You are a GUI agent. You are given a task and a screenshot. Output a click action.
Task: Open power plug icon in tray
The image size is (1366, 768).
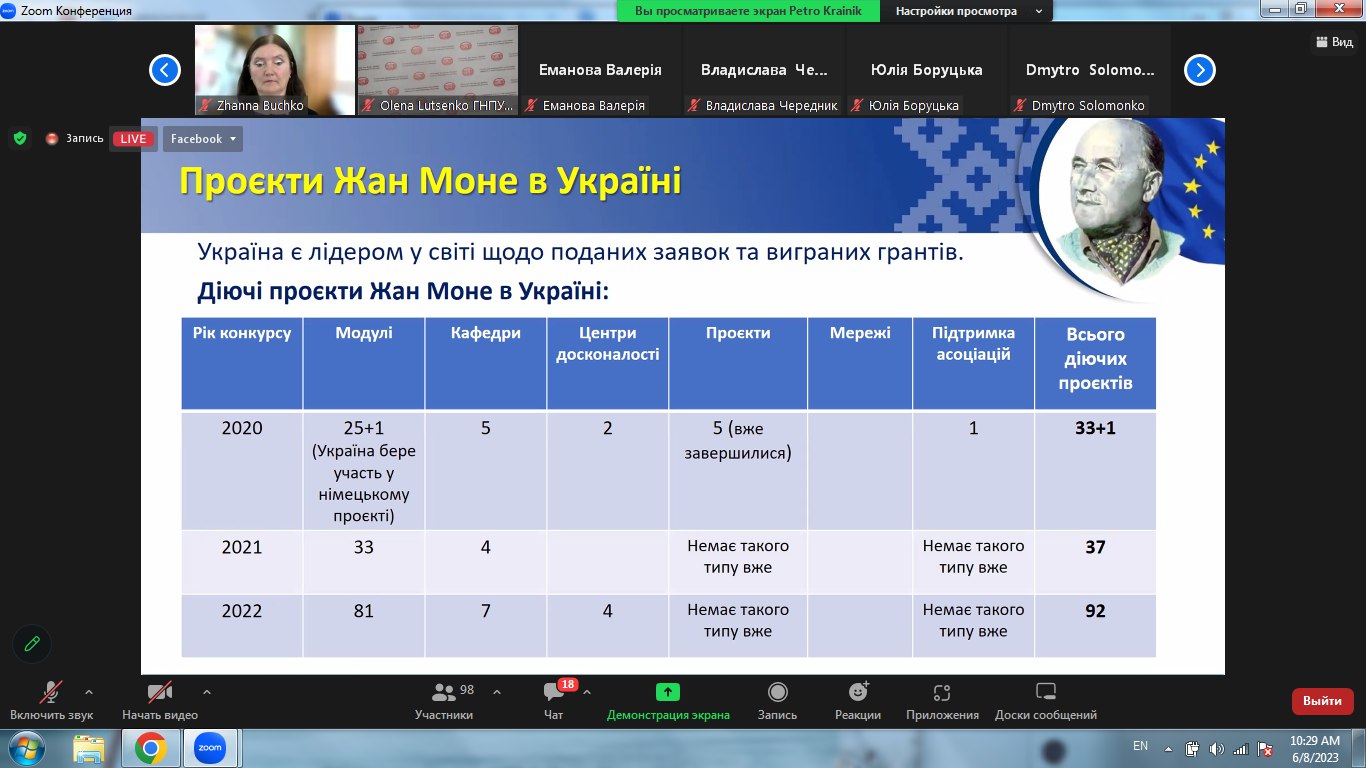click(x=1192, y=748)
